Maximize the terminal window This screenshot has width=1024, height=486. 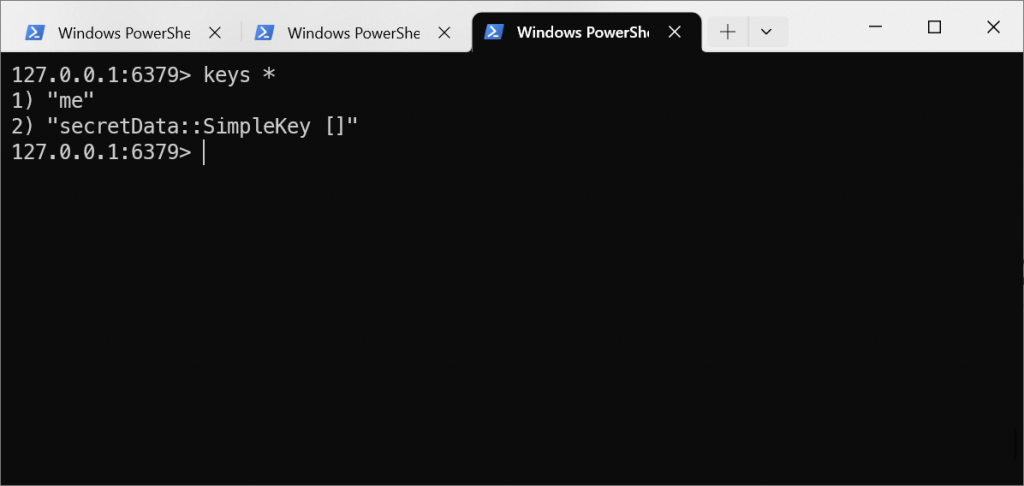935,27
